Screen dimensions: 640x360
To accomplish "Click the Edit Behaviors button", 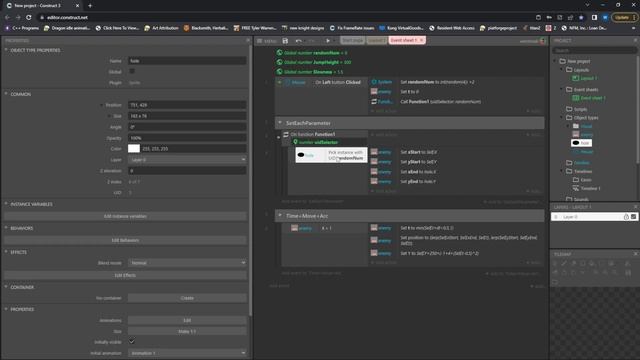I will [125, 240].
